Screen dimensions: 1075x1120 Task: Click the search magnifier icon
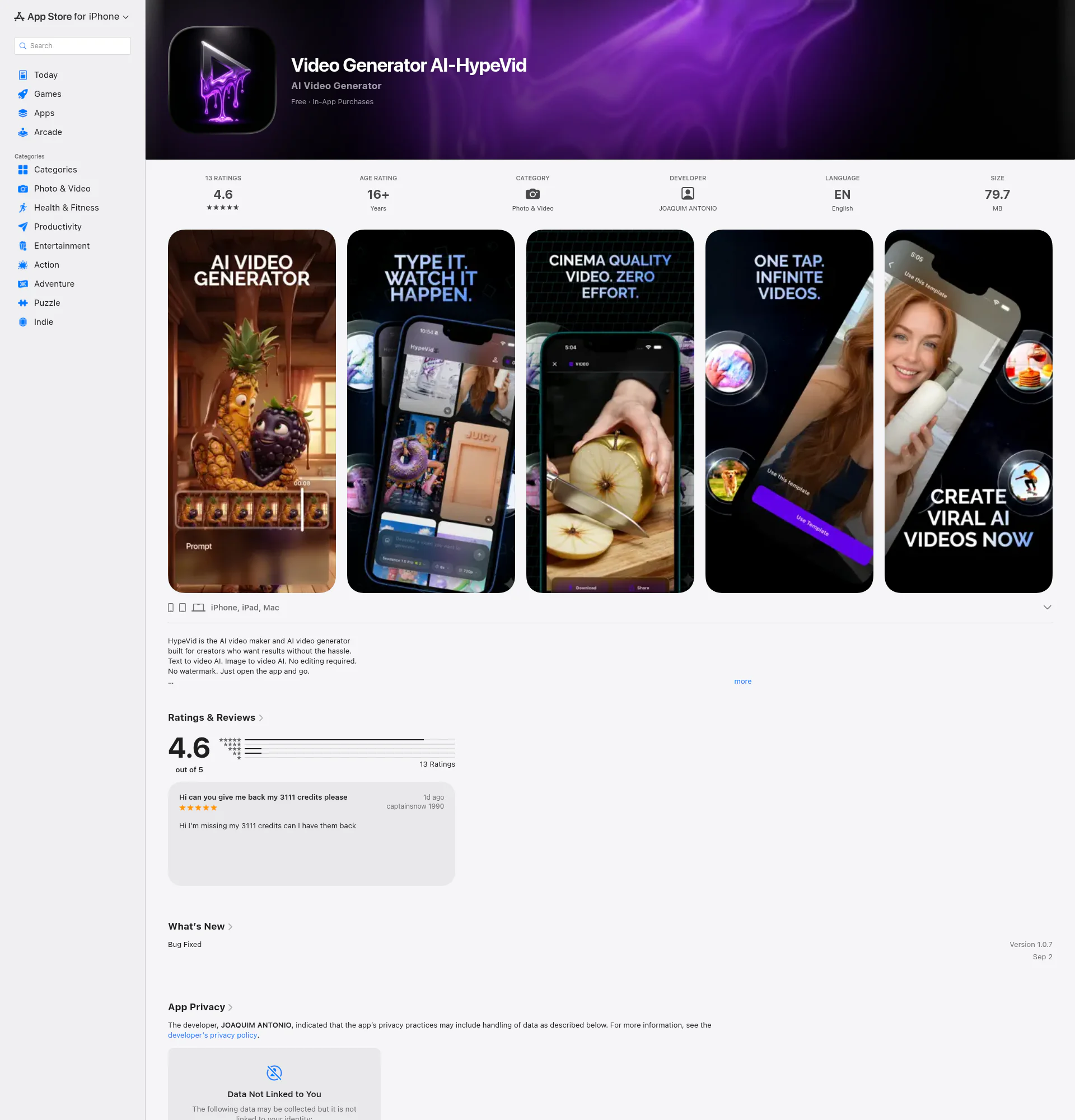click(x=23, y=46)
